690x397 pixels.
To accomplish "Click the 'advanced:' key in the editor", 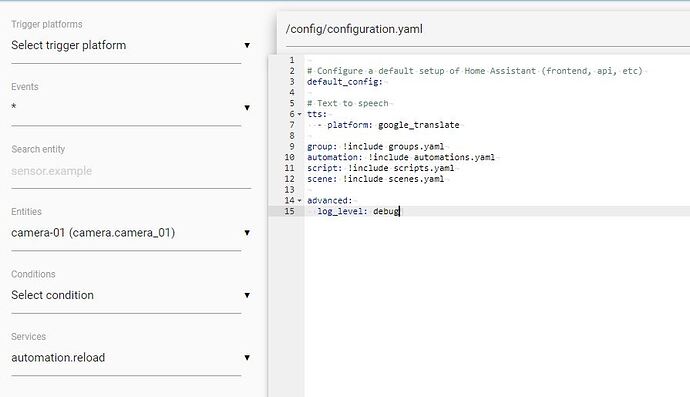I will click(x=329, y=201).
